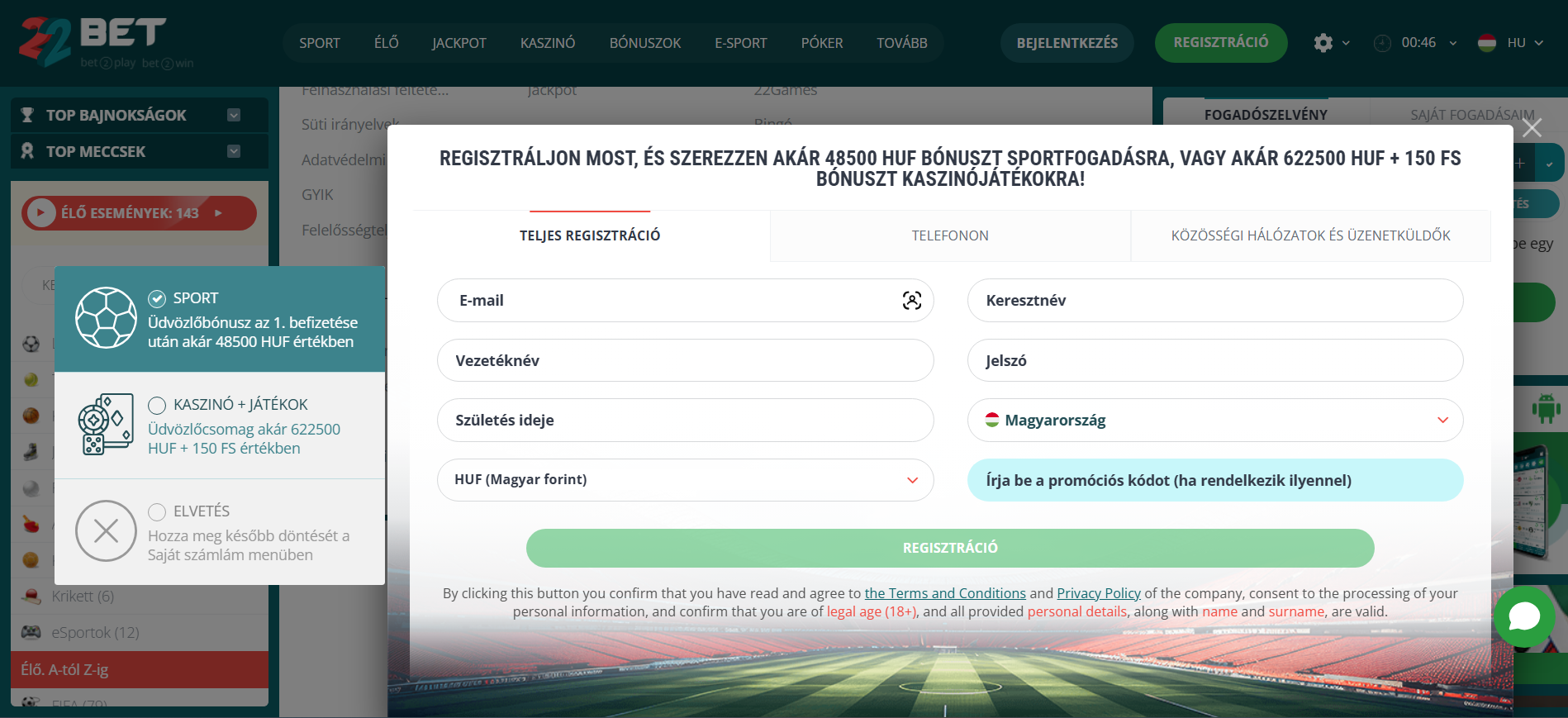This screenshot has height=718, width=1568.
Task: Click the soccer ball bonus icon
Action: point(106,318)
